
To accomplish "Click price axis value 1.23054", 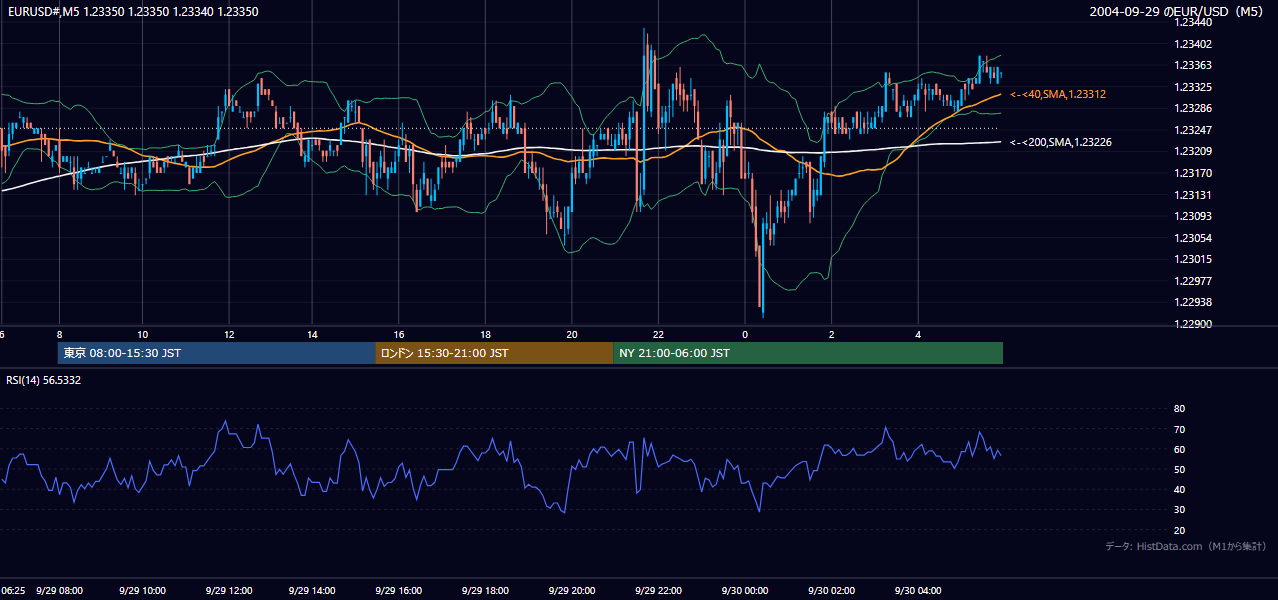I will click(x=1193, y=238).
